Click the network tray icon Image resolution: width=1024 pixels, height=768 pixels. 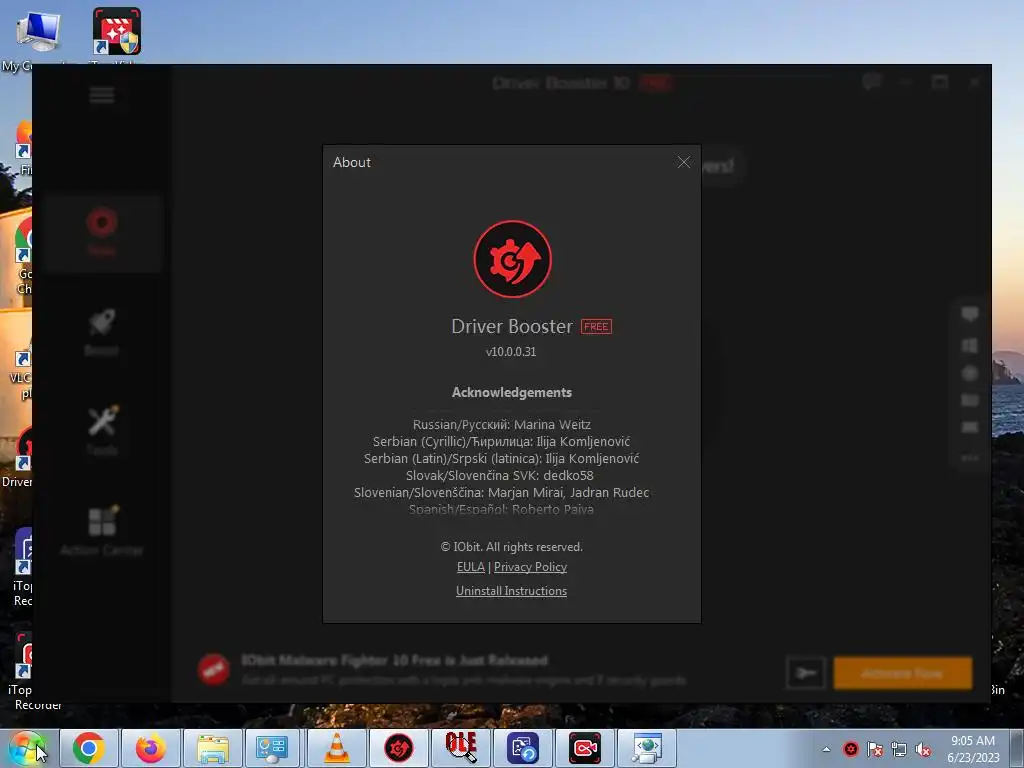click(x=899, y=749)
